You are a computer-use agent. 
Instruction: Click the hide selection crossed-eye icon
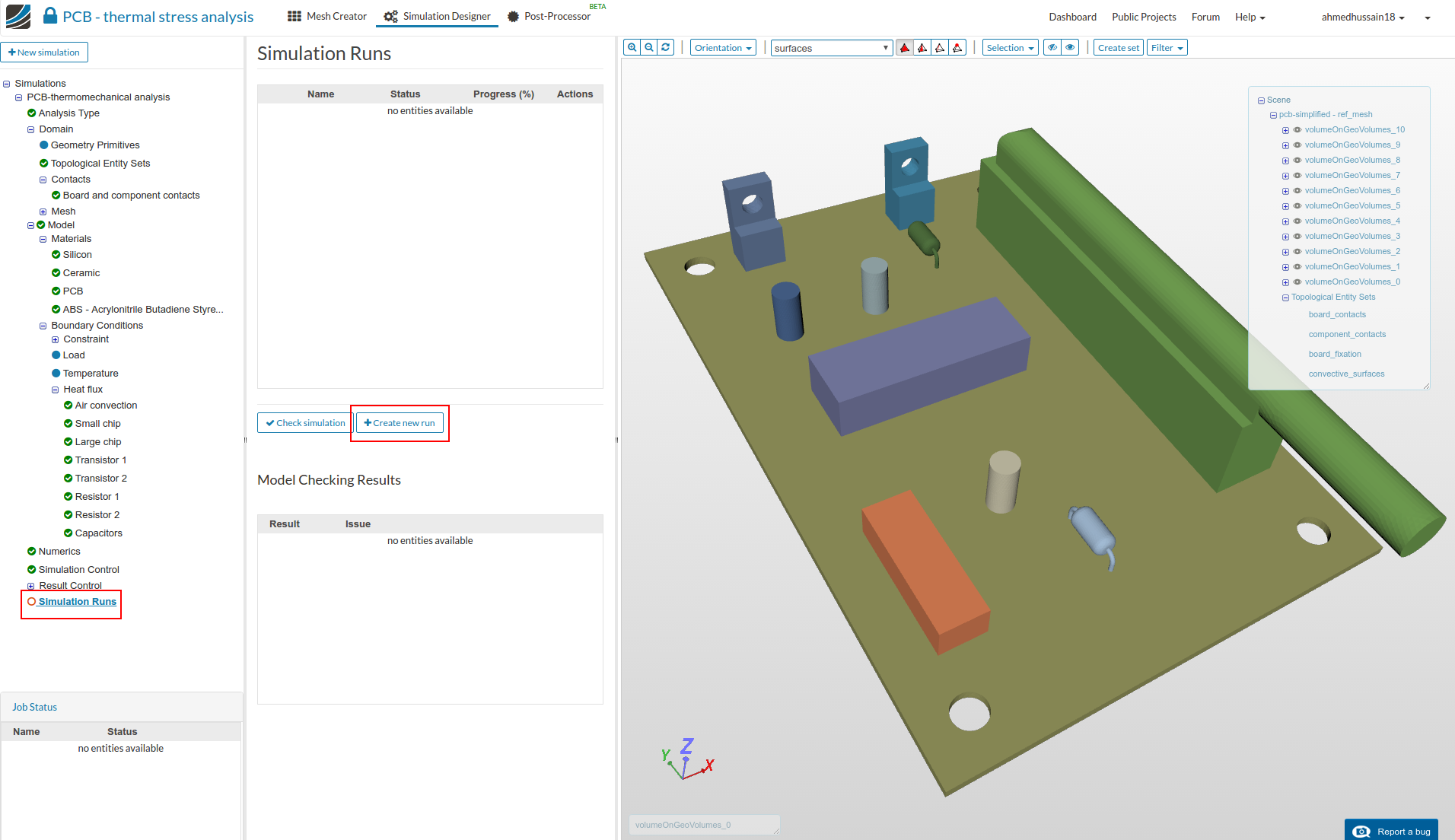pyautogui.click(x=1052, y=48)
